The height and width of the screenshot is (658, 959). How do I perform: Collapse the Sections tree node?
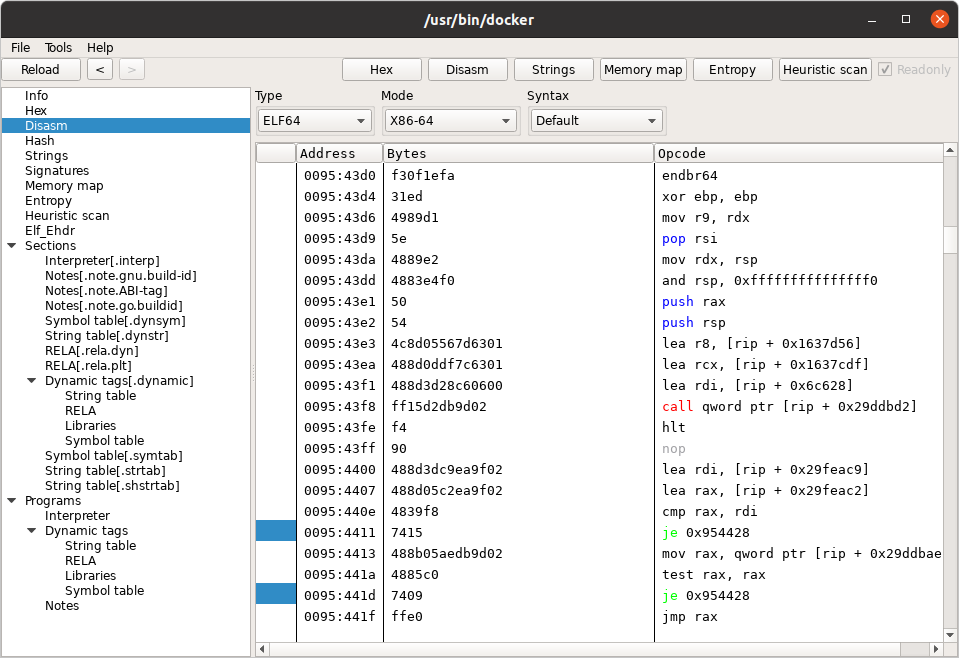(x=12, y=246)
